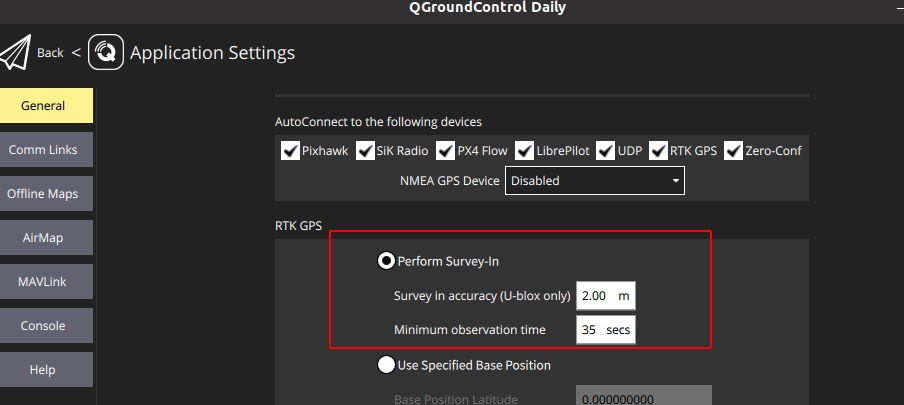Uncheck the UDP autoconnect checkbox
This screenshot has height=405, width=904.
pyautogui.click(x=605, y=151)
